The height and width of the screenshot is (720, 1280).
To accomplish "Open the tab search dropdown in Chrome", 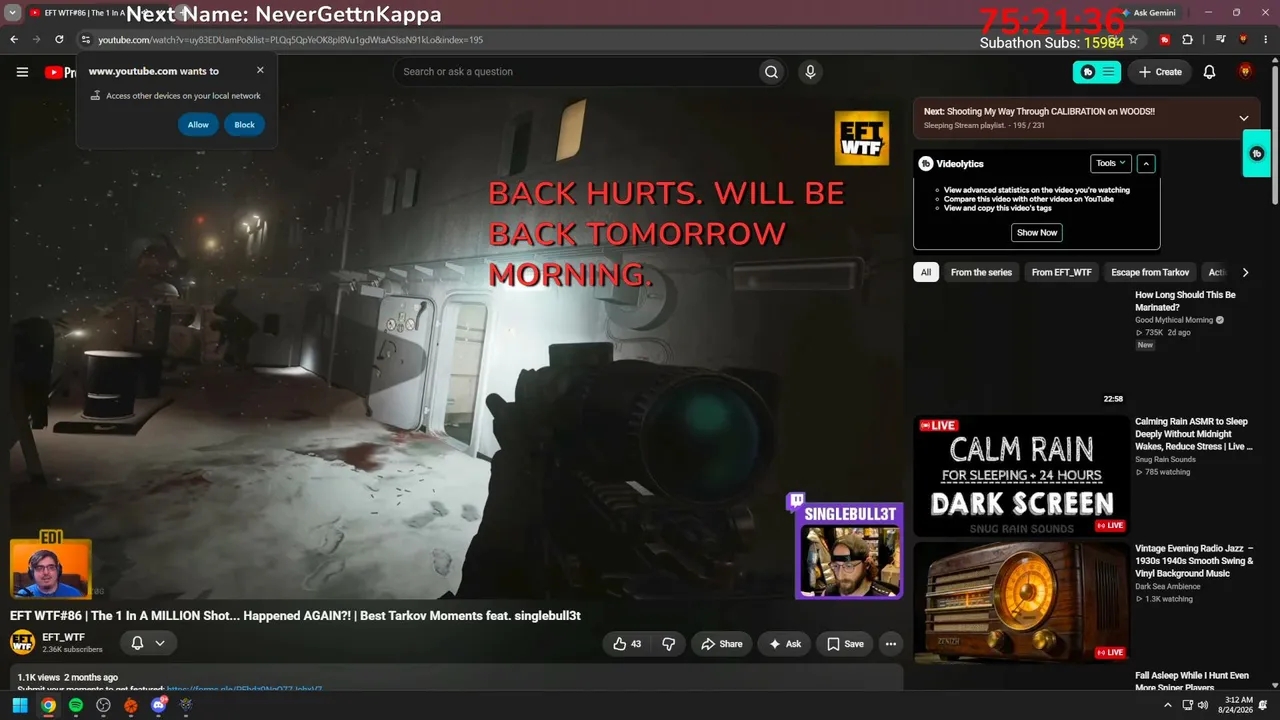I will tap(13, 13).
